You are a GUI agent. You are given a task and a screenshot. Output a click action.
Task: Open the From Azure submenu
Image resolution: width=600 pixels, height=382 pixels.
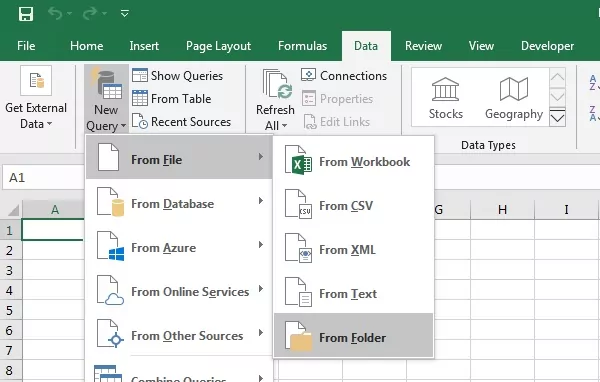point(179,246)
